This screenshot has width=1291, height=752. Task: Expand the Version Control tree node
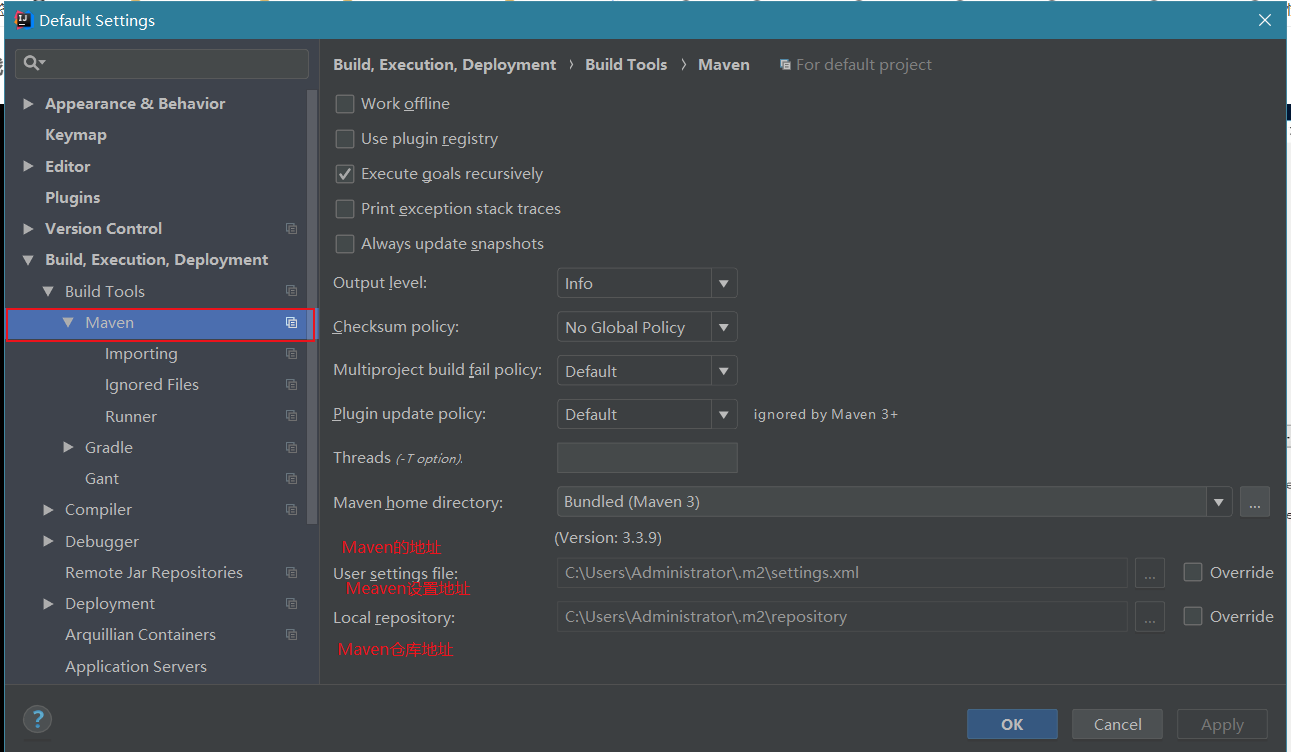click(x=28, y=229)
